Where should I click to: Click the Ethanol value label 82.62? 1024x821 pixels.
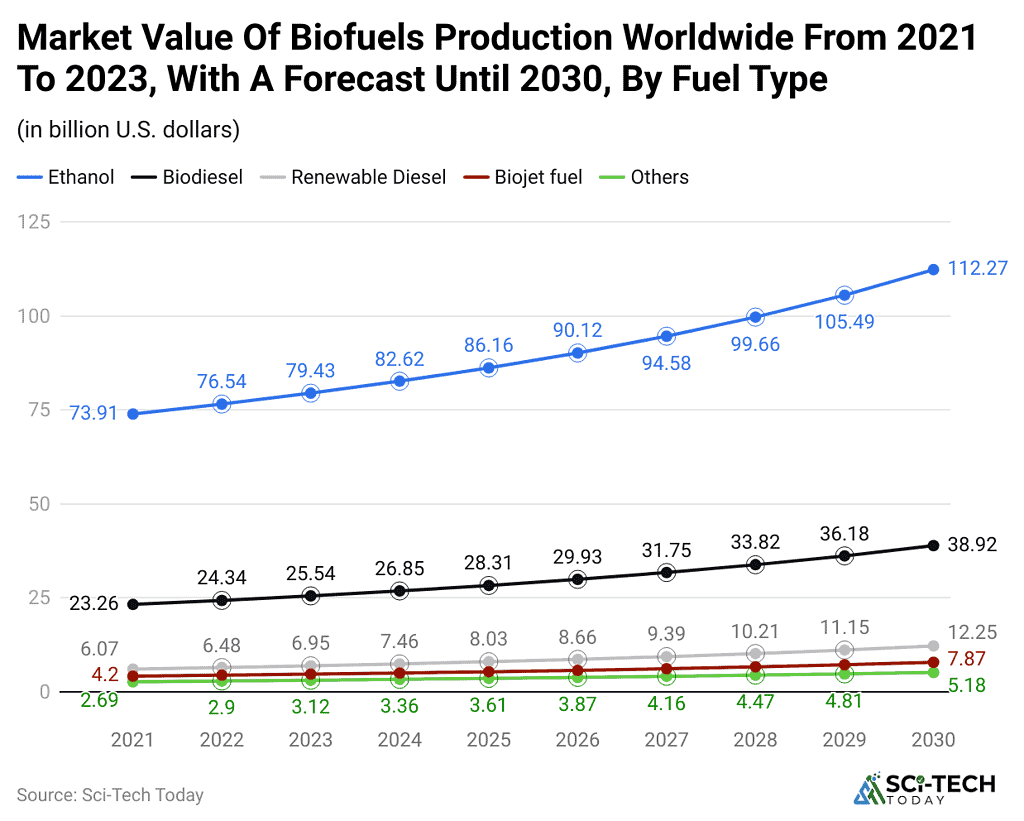point(400,359)
